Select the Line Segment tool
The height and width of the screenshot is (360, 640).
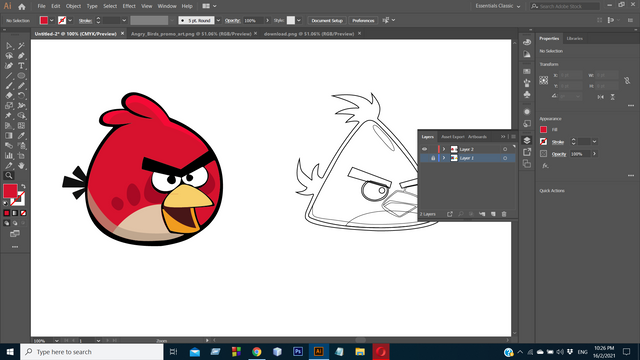click(x=9, y=76)
